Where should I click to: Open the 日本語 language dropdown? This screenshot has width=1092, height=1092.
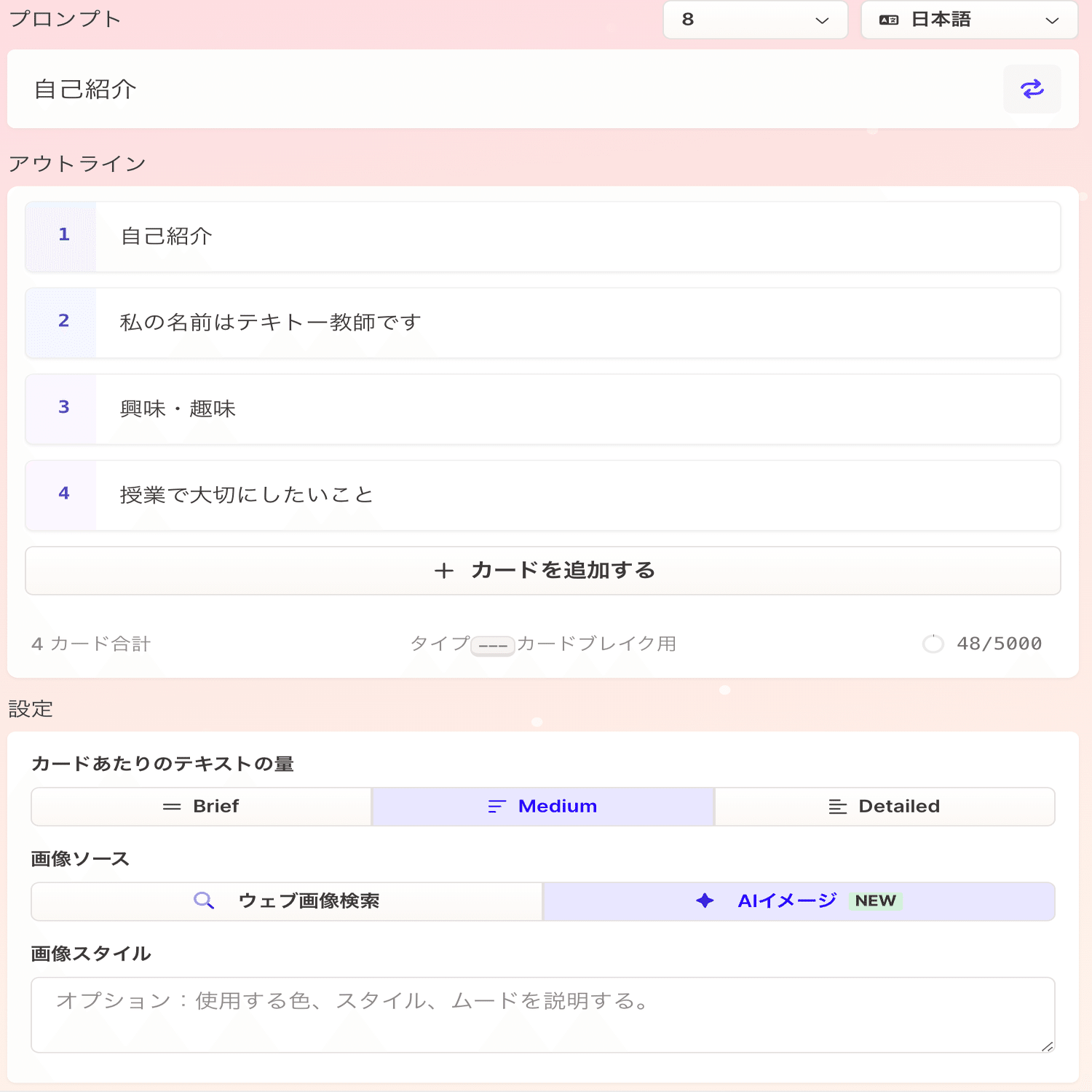point(968,20)
